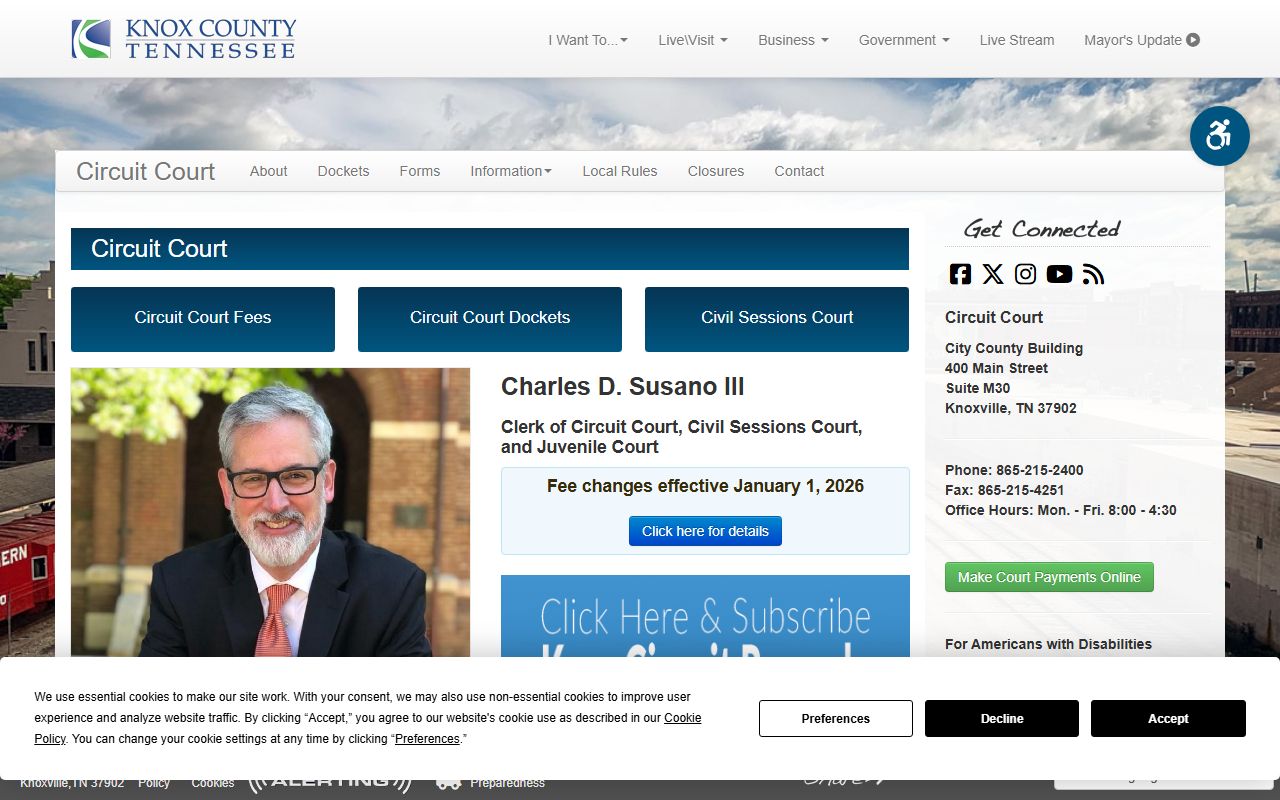Open the Instagram social icon
This screenshot has width=1280, height=800.
tap(1026, 274)
